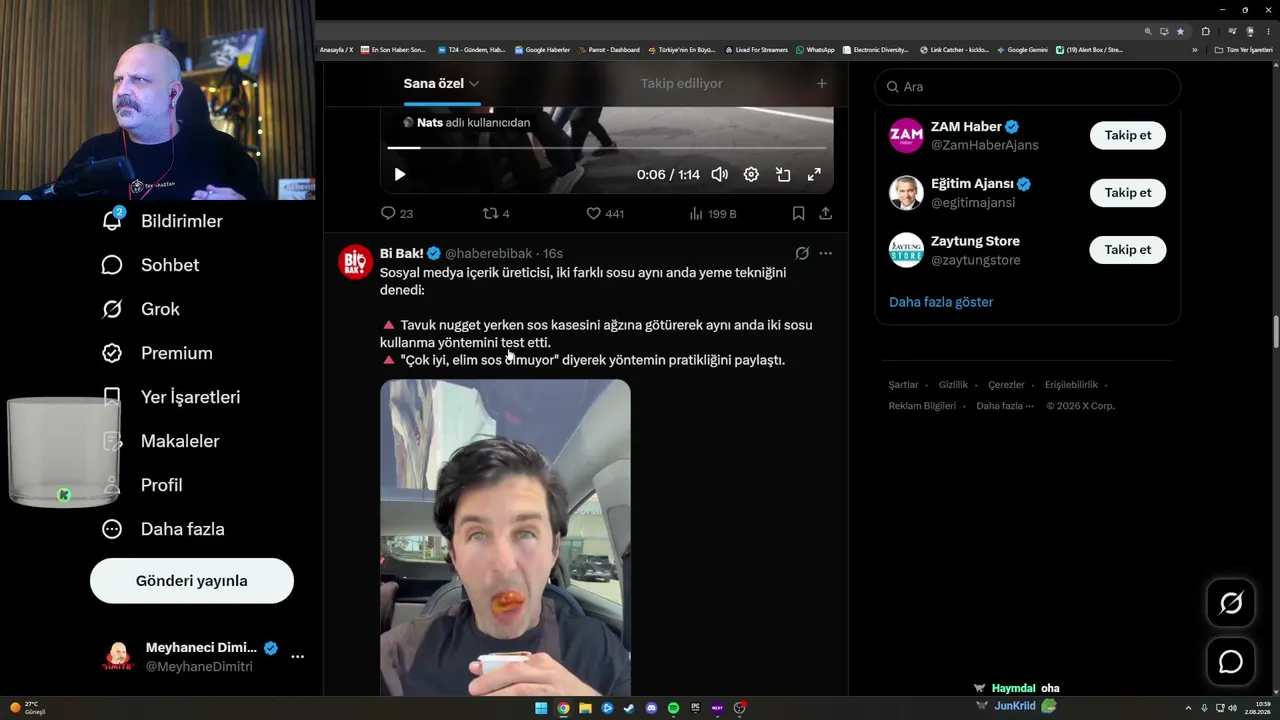The height and width of the screenshot is (720, 1280).
Task: Toggle picture-in-picture on the video
Action: [x=783, y=175]
